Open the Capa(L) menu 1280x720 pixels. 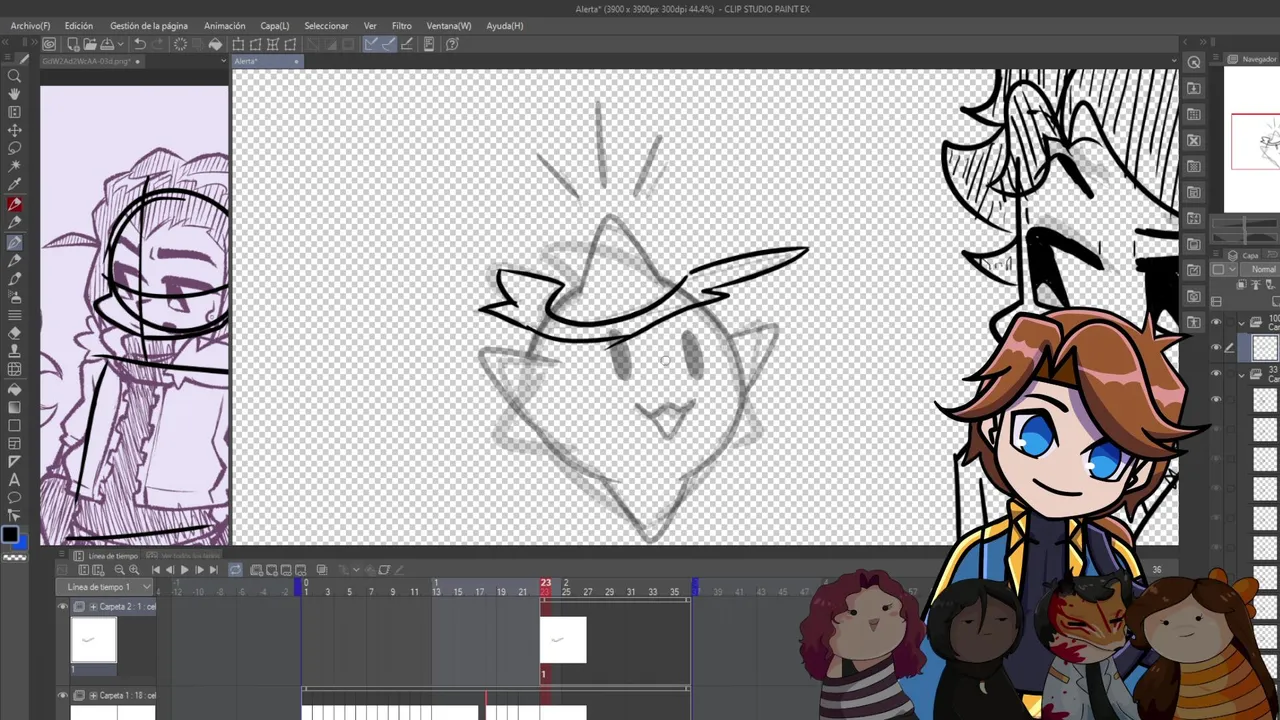click(x=274, y=26)
